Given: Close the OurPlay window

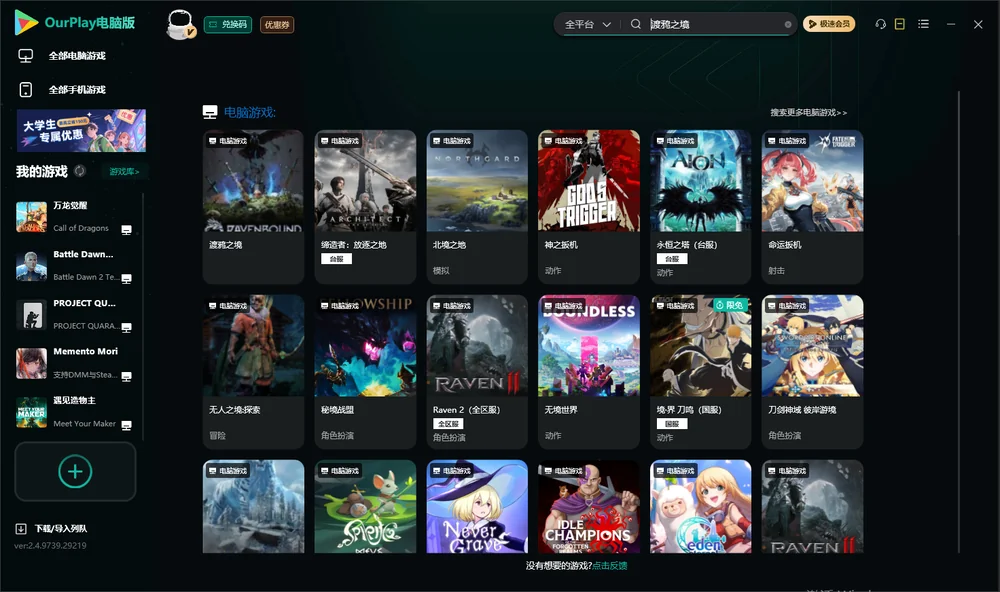Looking at the screenshot, I should point(978,24).
